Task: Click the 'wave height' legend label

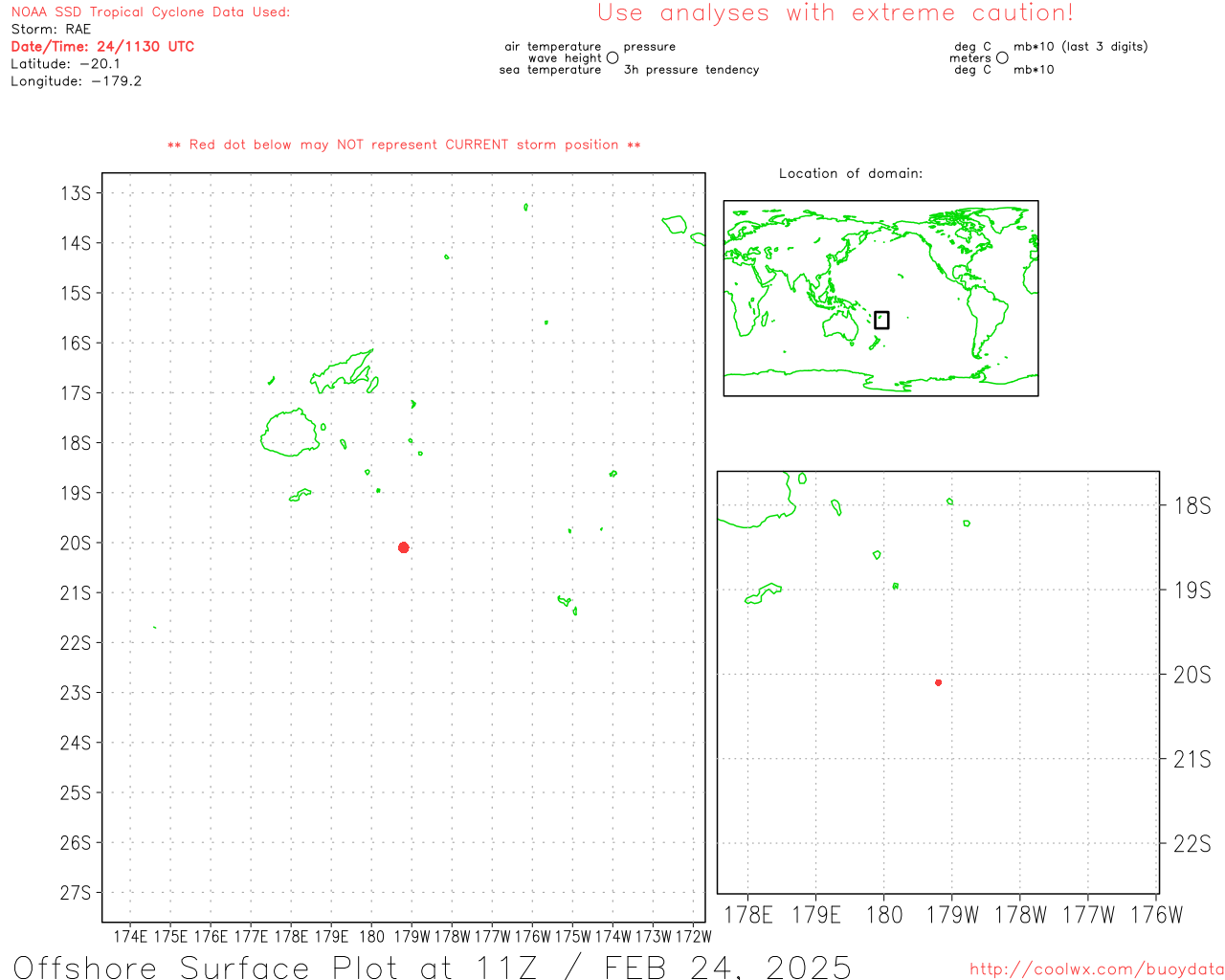Action: click(x=565, y=57)
